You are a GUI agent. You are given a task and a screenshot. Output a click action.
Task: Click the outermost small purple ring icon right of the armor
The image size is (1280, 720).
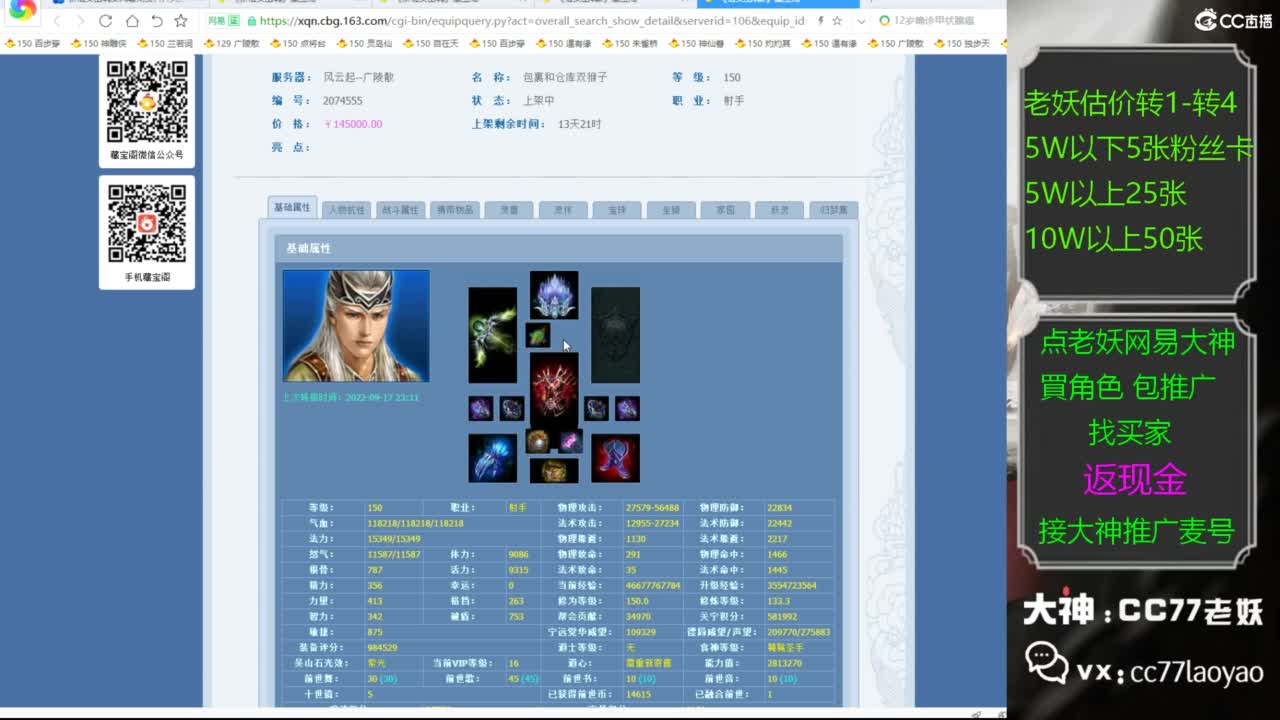tap(627, 408)
